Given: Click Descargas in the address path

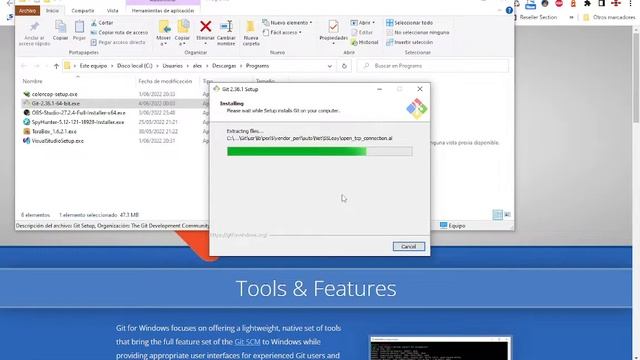Looking at the screenshot, I should [x=224, y=66].
